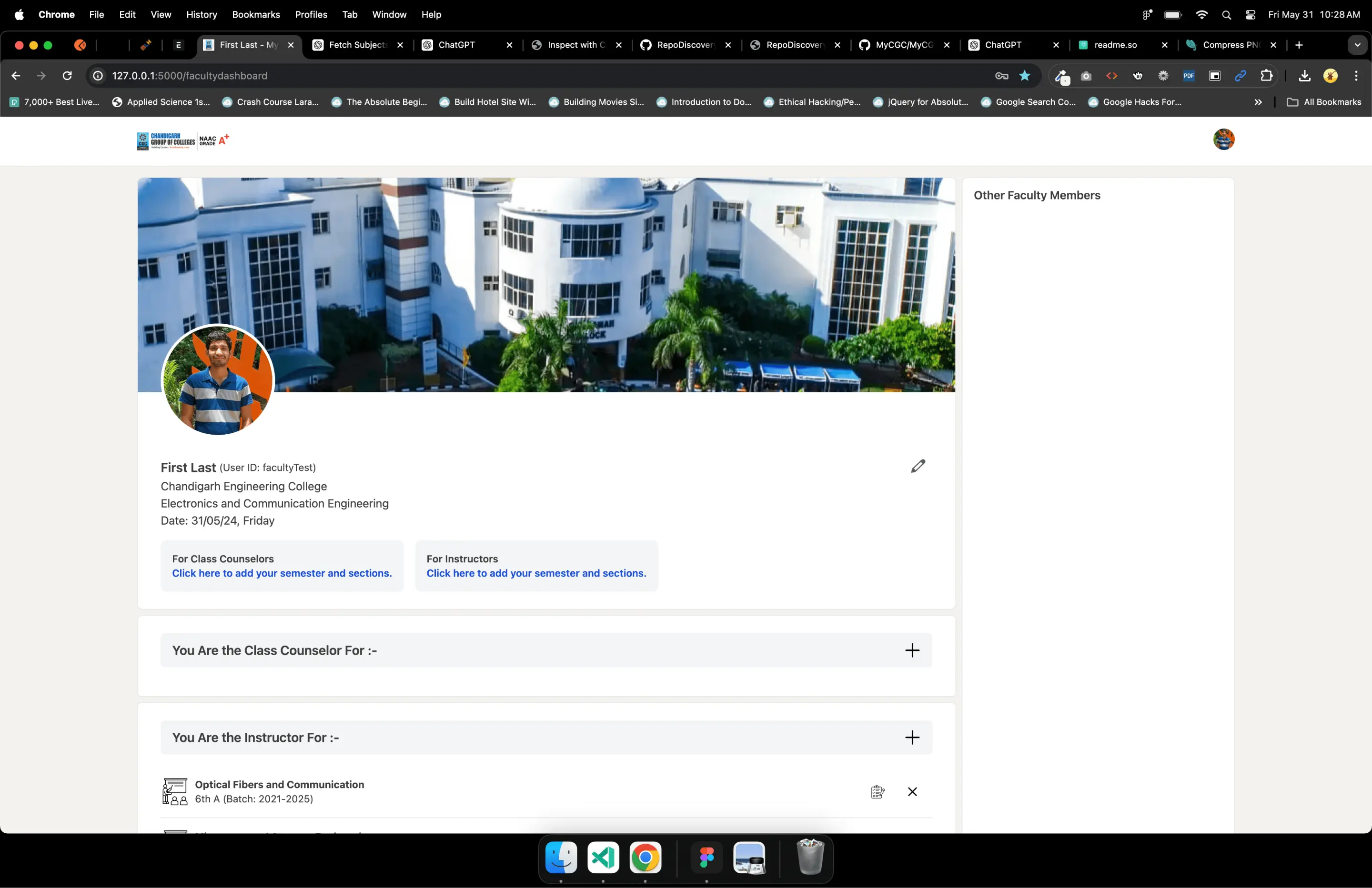The image size is (1372, 888).
Task: Switch to the readme.so tab
Action: [1115, 45]
